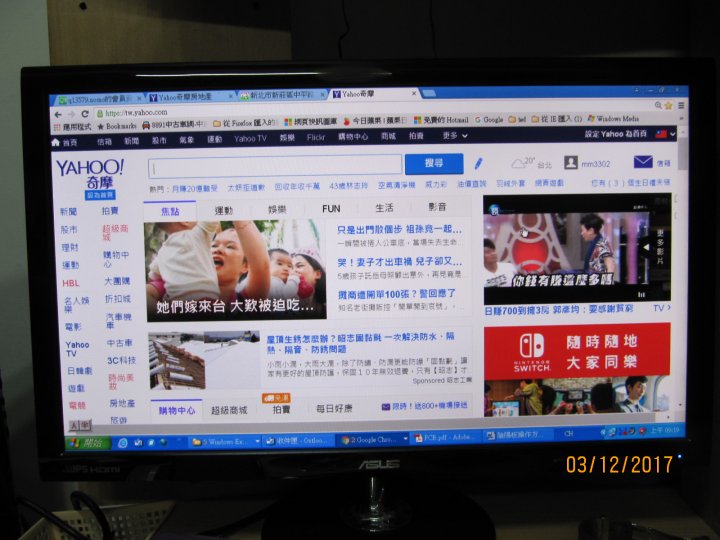Screen dimensions: 720x540
Task: Click the CH language indicator in taskbar
Action: [x=568, y=433]
